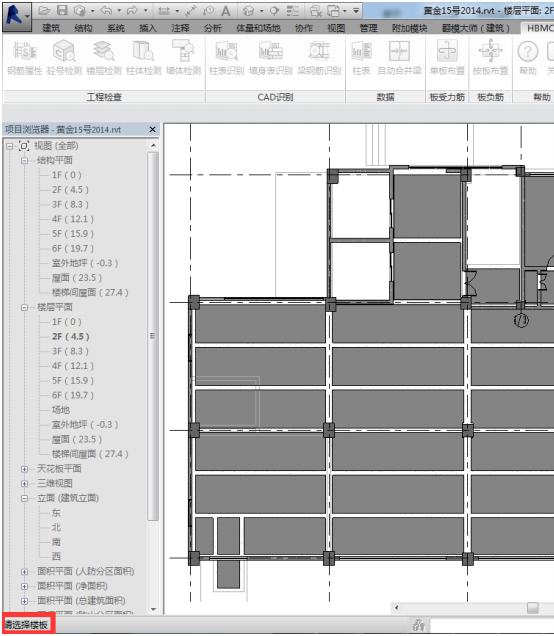Open the 管理 ribbon tab
554x636 pixels.
pyautogui.click(x=369, y=28)
